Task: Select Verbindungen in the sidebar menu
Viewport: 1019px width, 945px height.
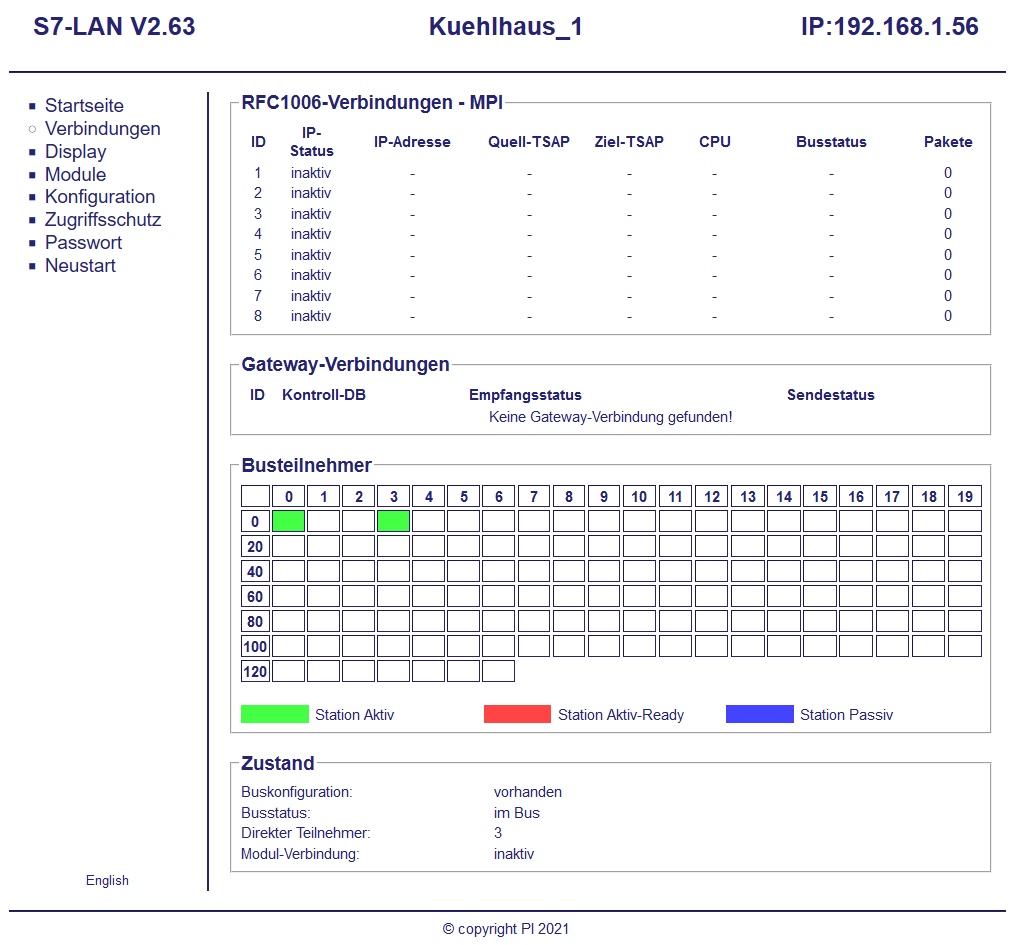Action: (x=102, y=129)
